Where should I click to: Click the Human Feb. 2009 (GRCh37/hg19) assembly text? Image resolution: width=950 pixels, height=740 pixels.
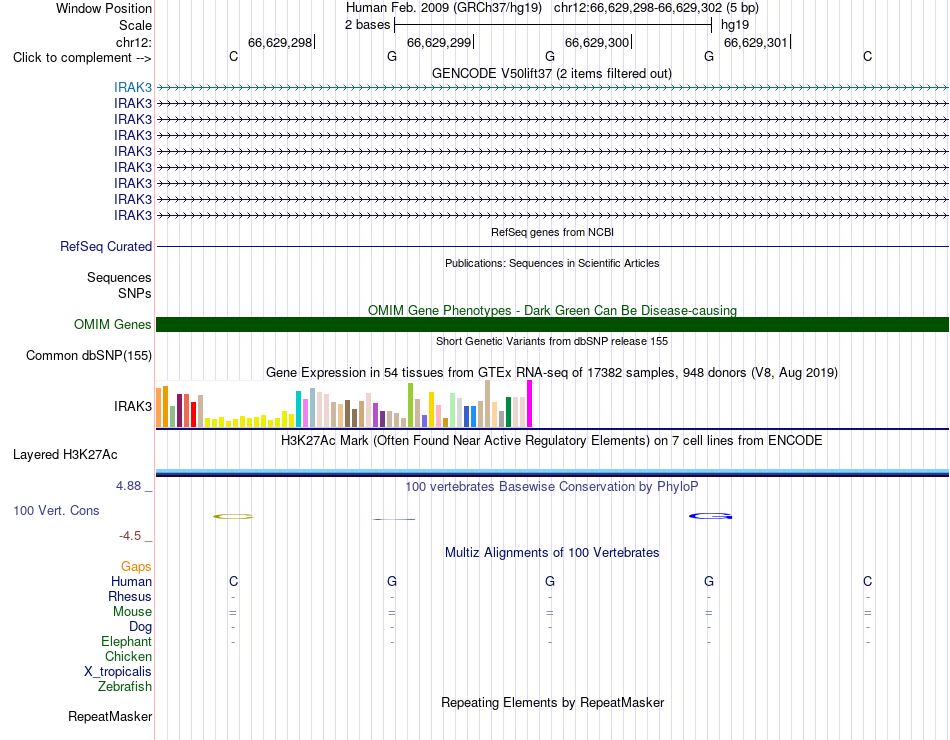[x=446, y=8]
